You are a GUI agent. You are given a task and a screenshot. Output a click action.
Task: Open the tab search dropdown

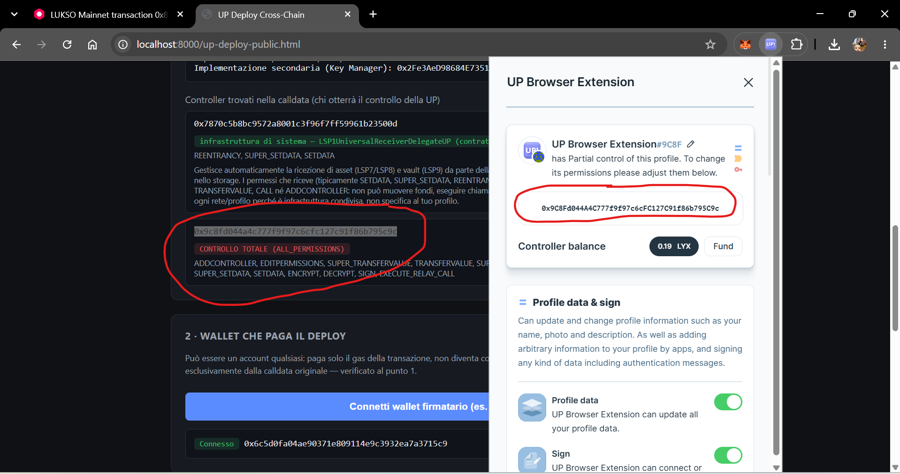14,14
